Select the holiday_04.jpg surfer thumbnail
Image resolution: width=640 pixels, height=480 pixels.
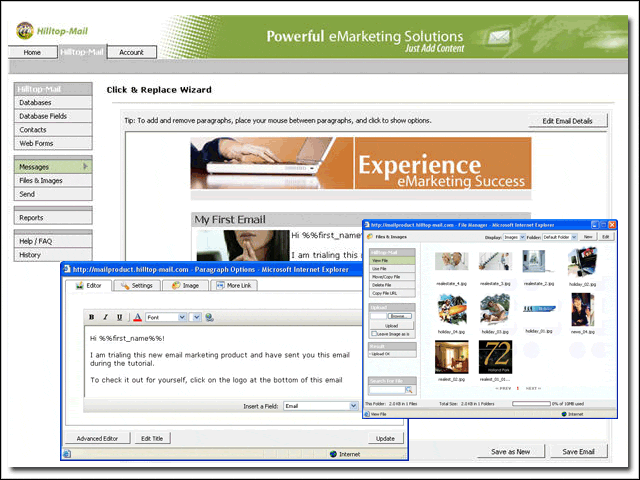tap(452, 309)
